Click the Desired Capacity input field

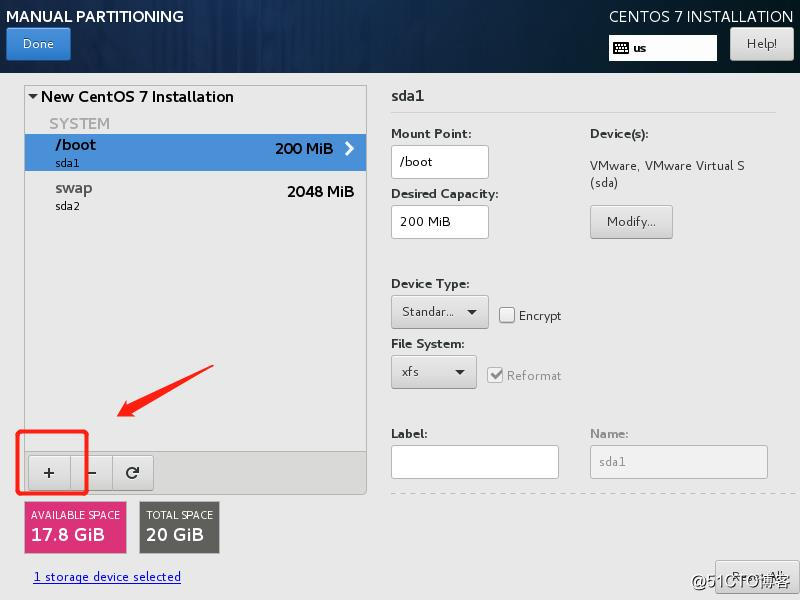[440, 221]
